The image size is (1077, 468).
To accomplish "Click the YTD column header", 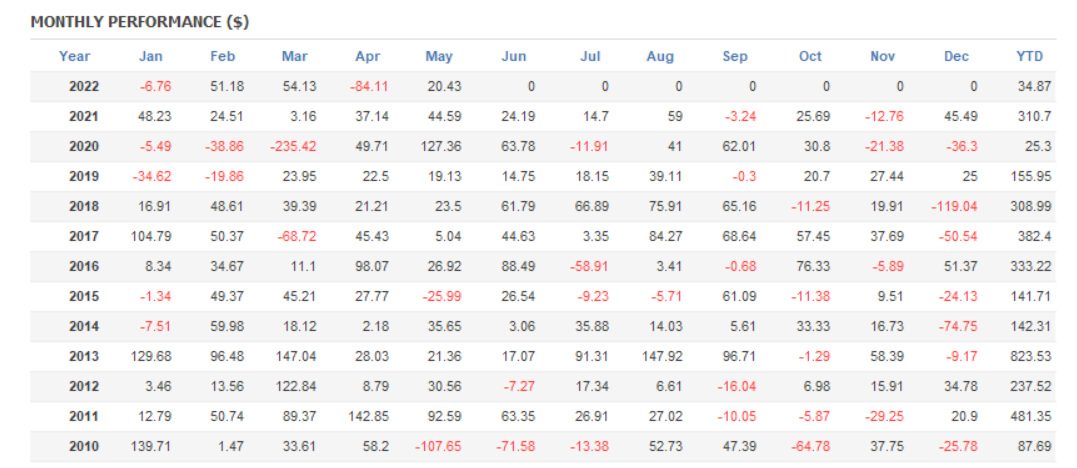I will (1029, 56).
